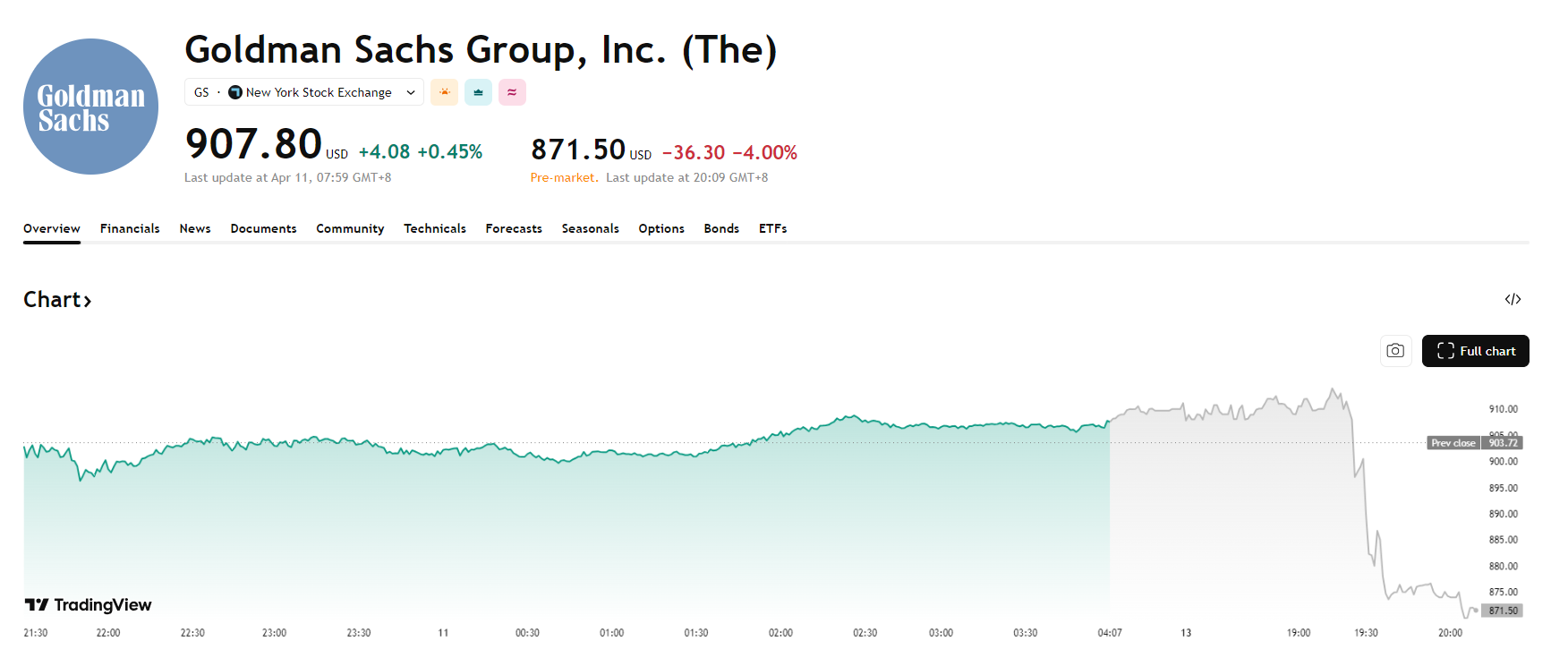The image size is (1568, 667).
Task: Click the exchange flag icon before New York Stock Exchange
Action: pyautogui.click(x=234, y=91)
